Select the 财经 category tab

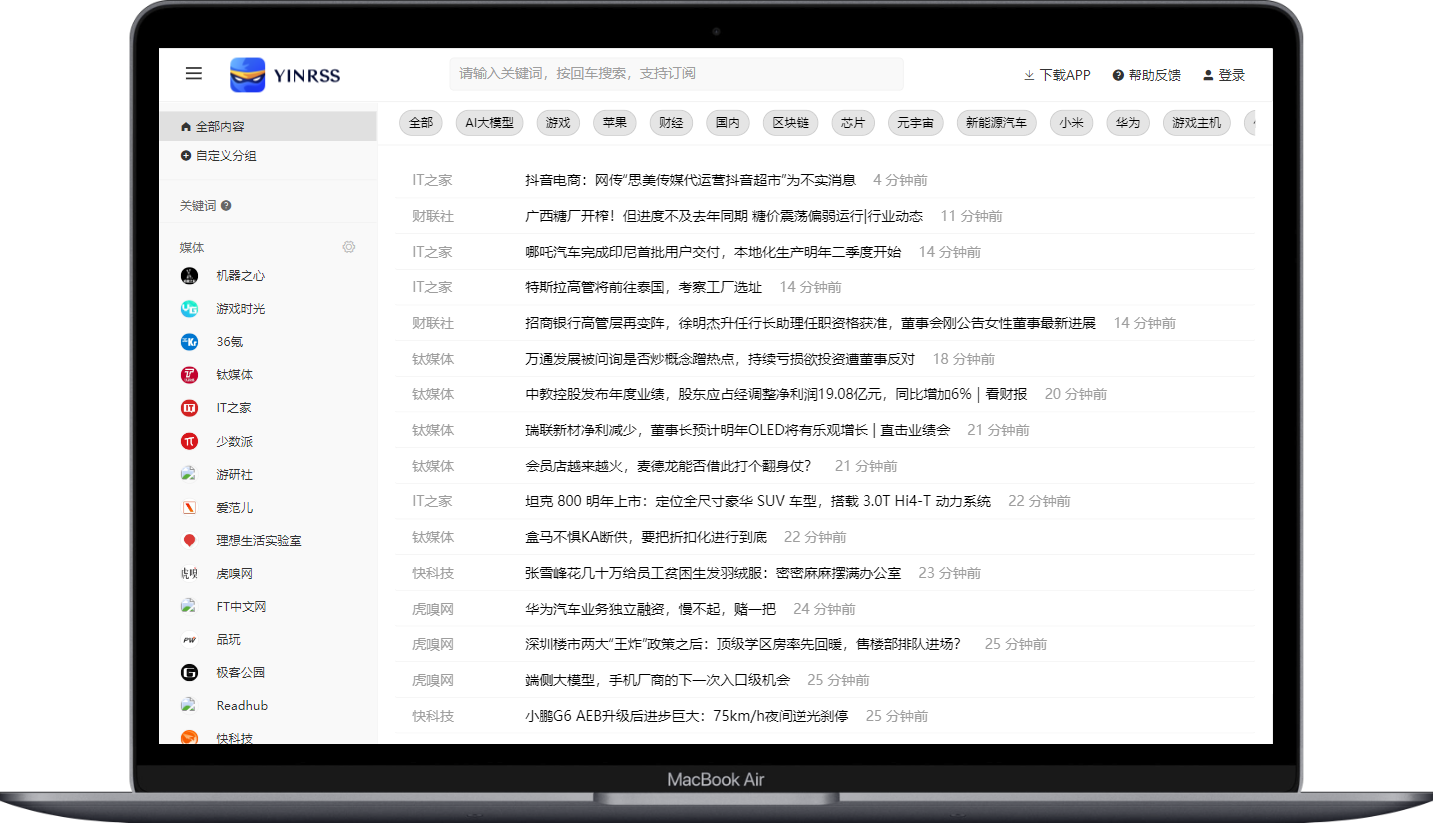[672, 123]
